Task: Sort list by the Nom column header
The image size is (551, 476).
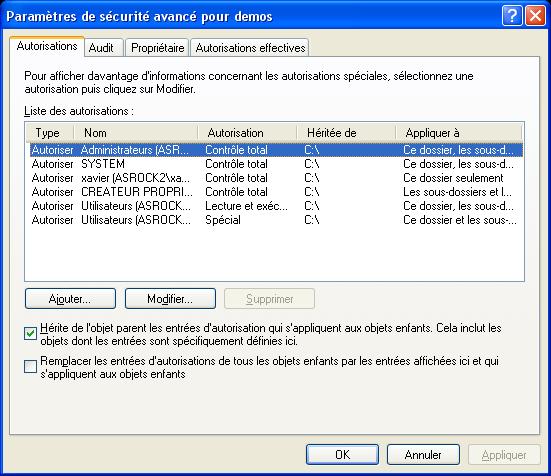Action: (x=136, y=133)
